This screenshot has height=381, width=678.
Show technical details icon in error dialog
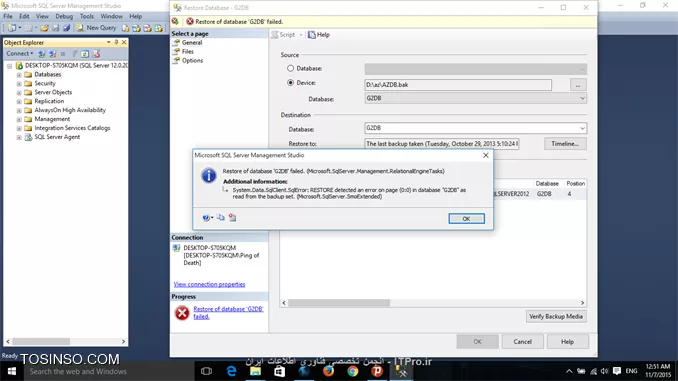pyautogui.click(x=233, y=217)
